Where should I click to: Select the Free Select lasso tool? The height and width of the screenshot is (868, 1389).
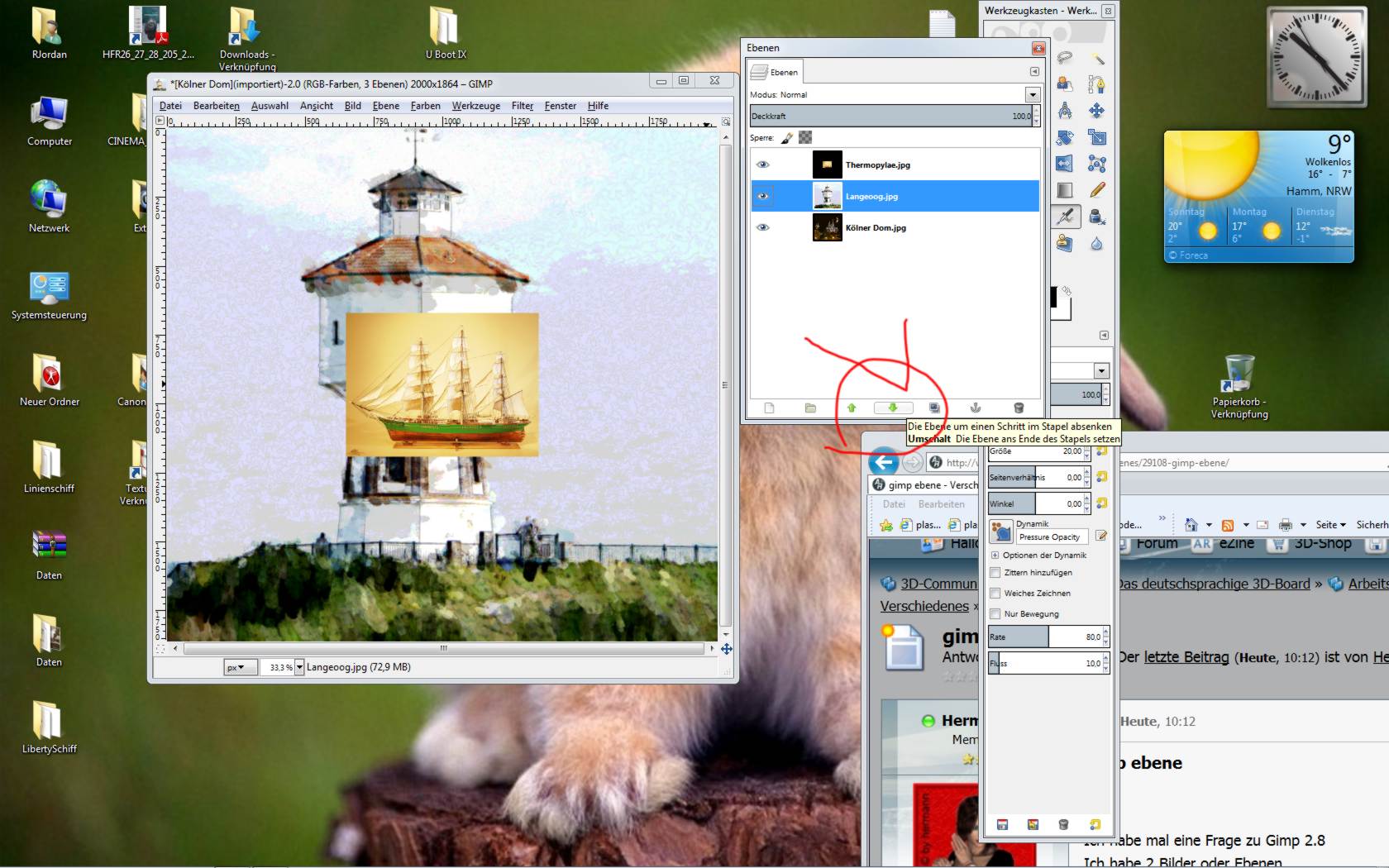click(x=1065, y=58)
